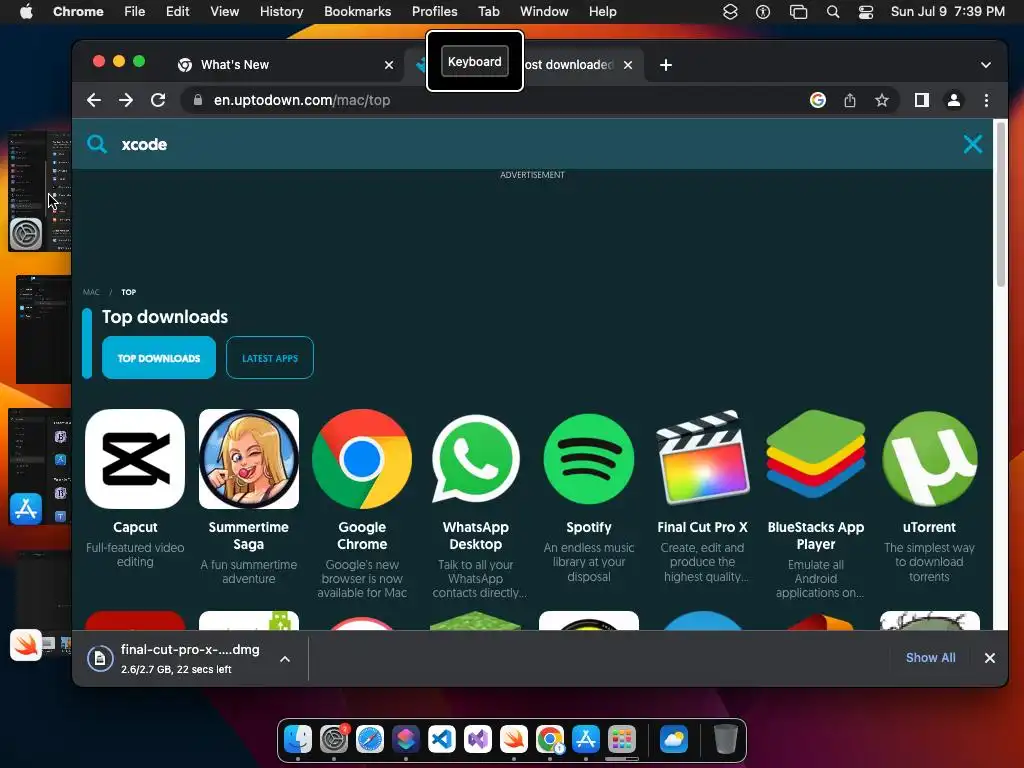Open the Trash in the Dock
The height and width of the screenshot is (768, 1024).
(x=726, y=739)
